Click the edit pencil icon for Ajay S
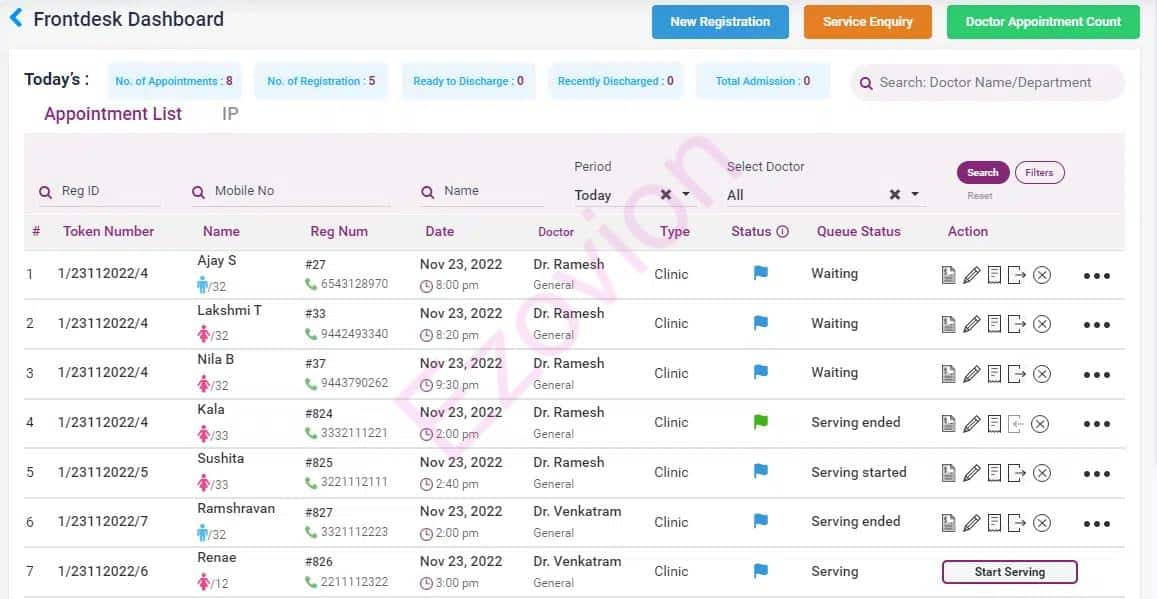Screen dimensions: 1157x599 [971, 275]
